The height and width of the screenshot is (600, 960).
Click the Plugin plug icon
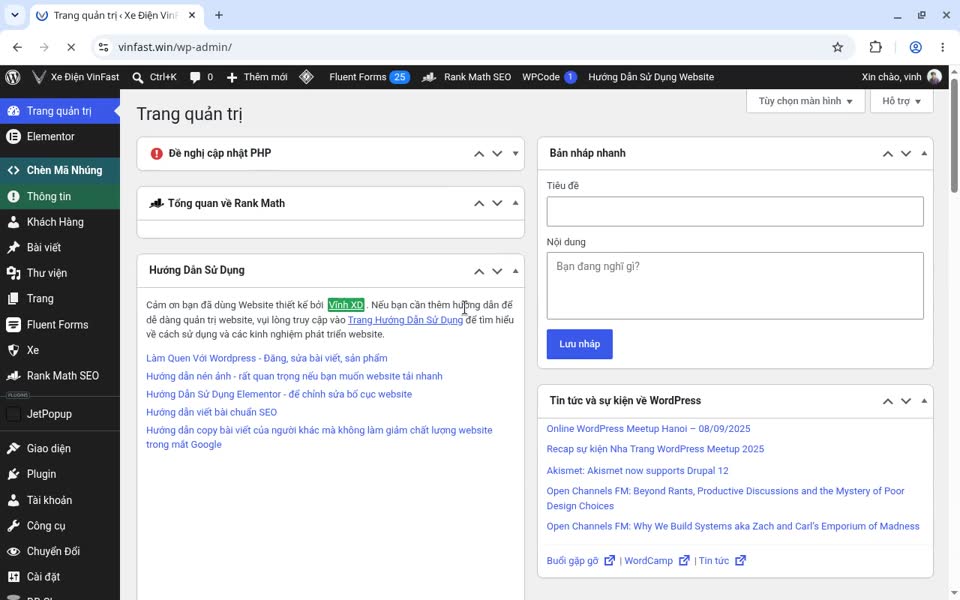click(x=13, y=474)
